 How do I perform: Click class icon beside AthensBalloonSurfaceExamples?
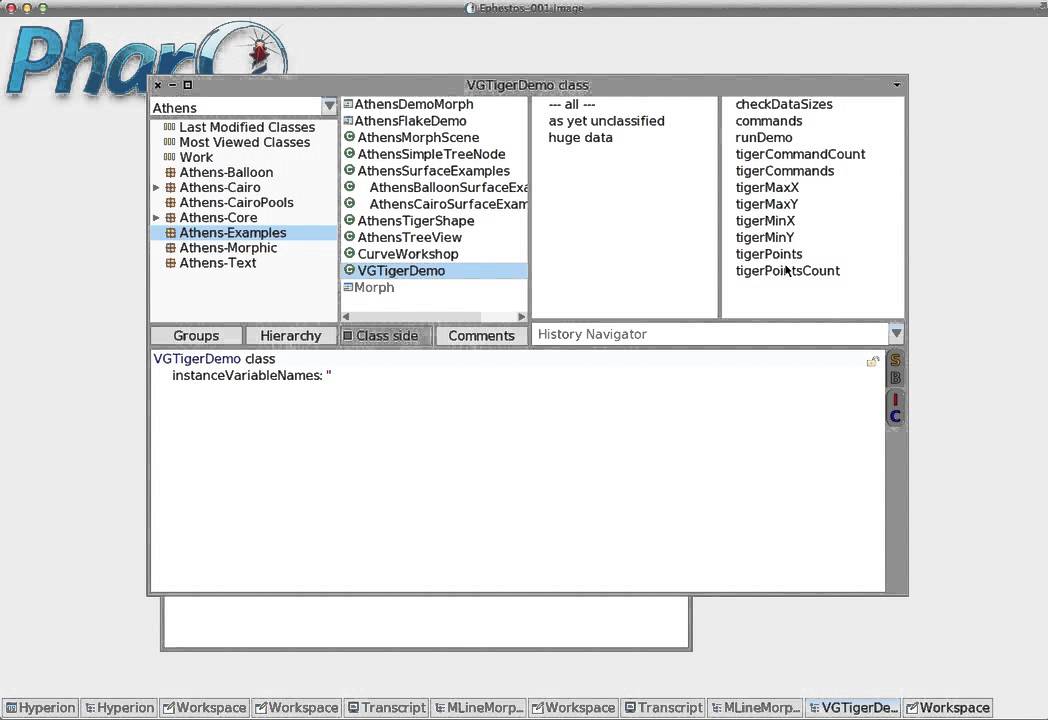pos(349,187)
